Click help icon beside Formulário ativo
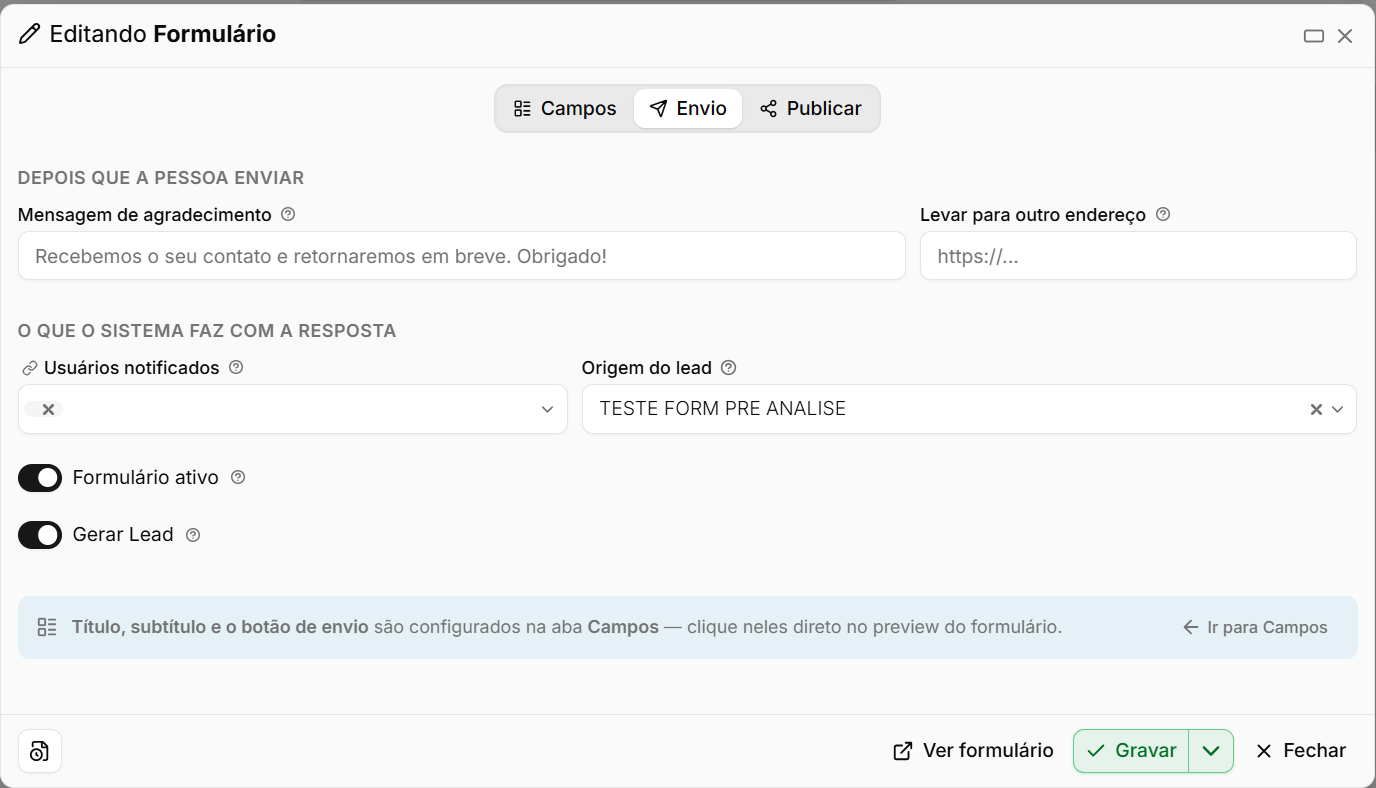The width and height of the screenshot is (1376, 788). coord(238,477)
